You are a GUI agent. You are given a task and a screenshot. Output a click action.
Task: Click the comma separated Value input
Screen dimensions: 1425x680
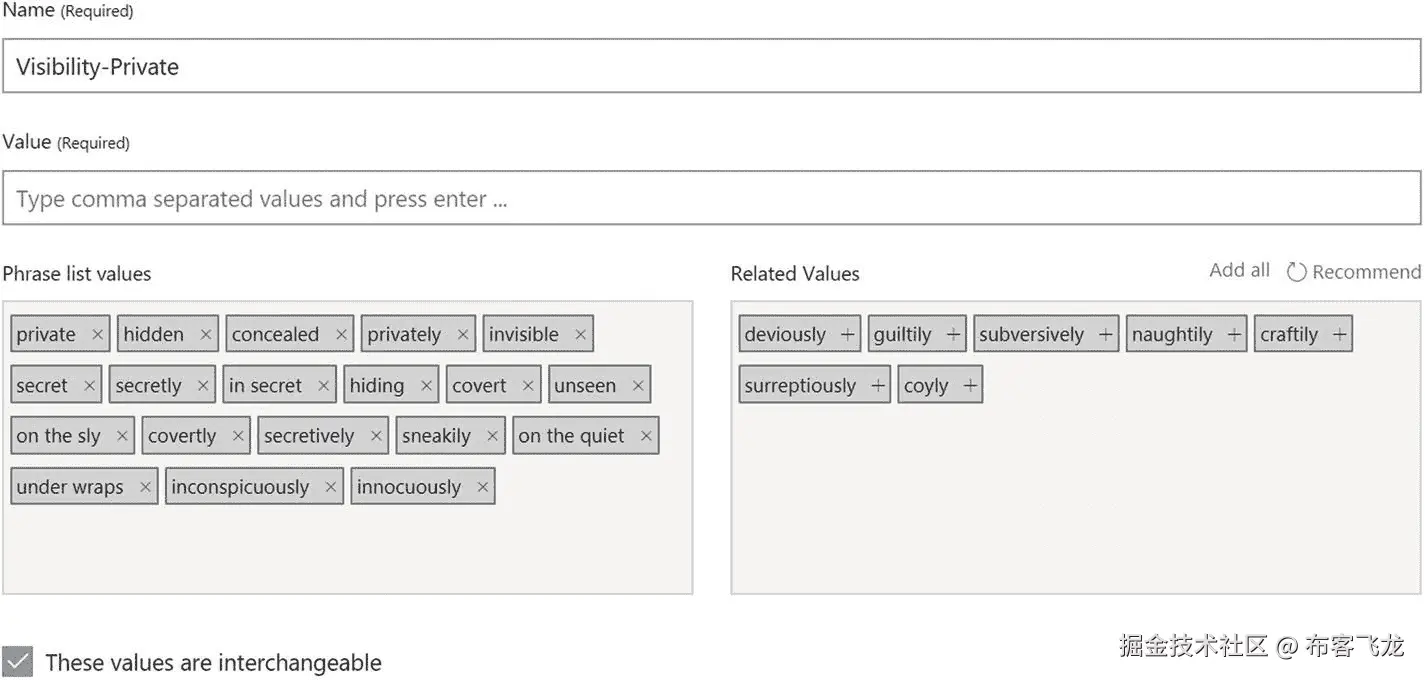pos(711,199)
